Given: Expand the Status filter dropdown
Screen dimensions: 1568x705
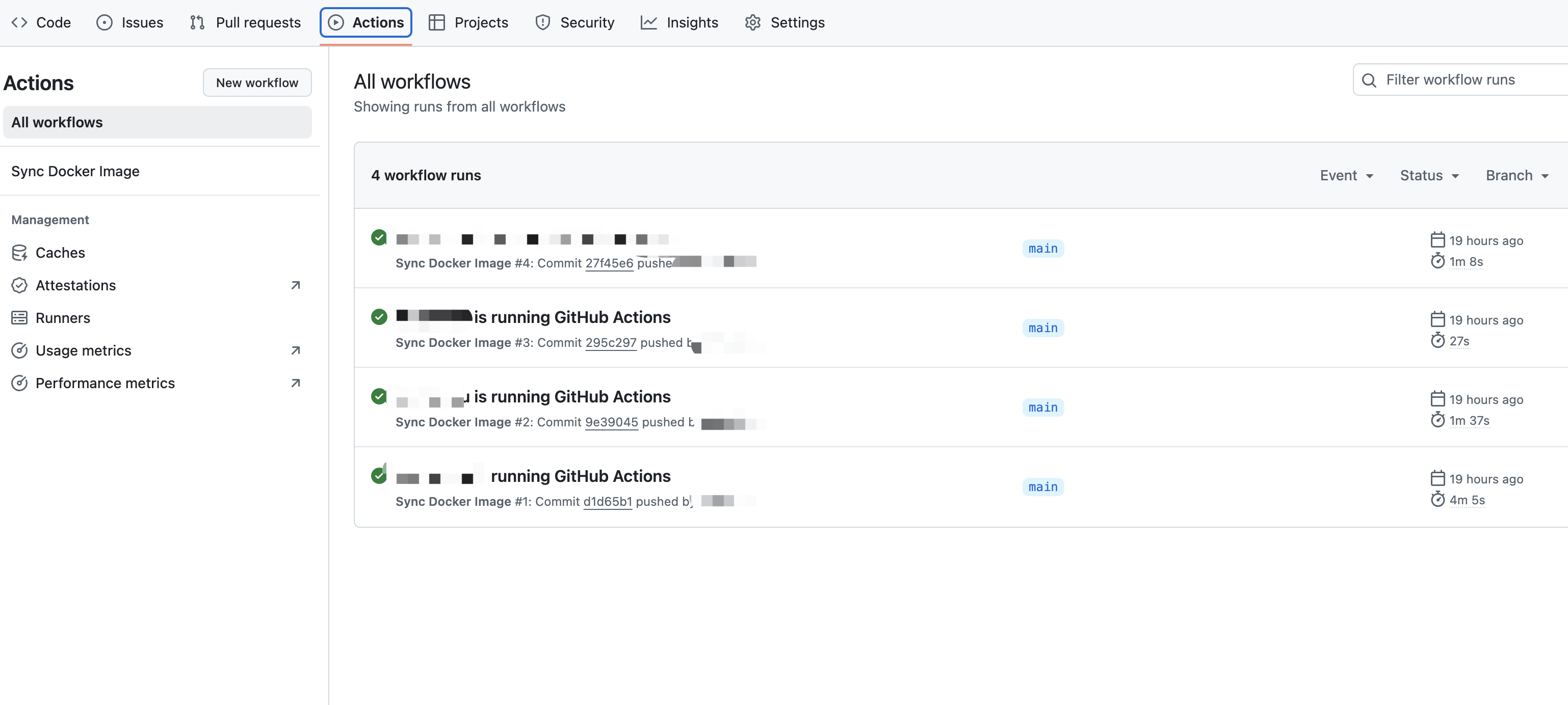Looking at the screenshot, I should point(1429,176).
